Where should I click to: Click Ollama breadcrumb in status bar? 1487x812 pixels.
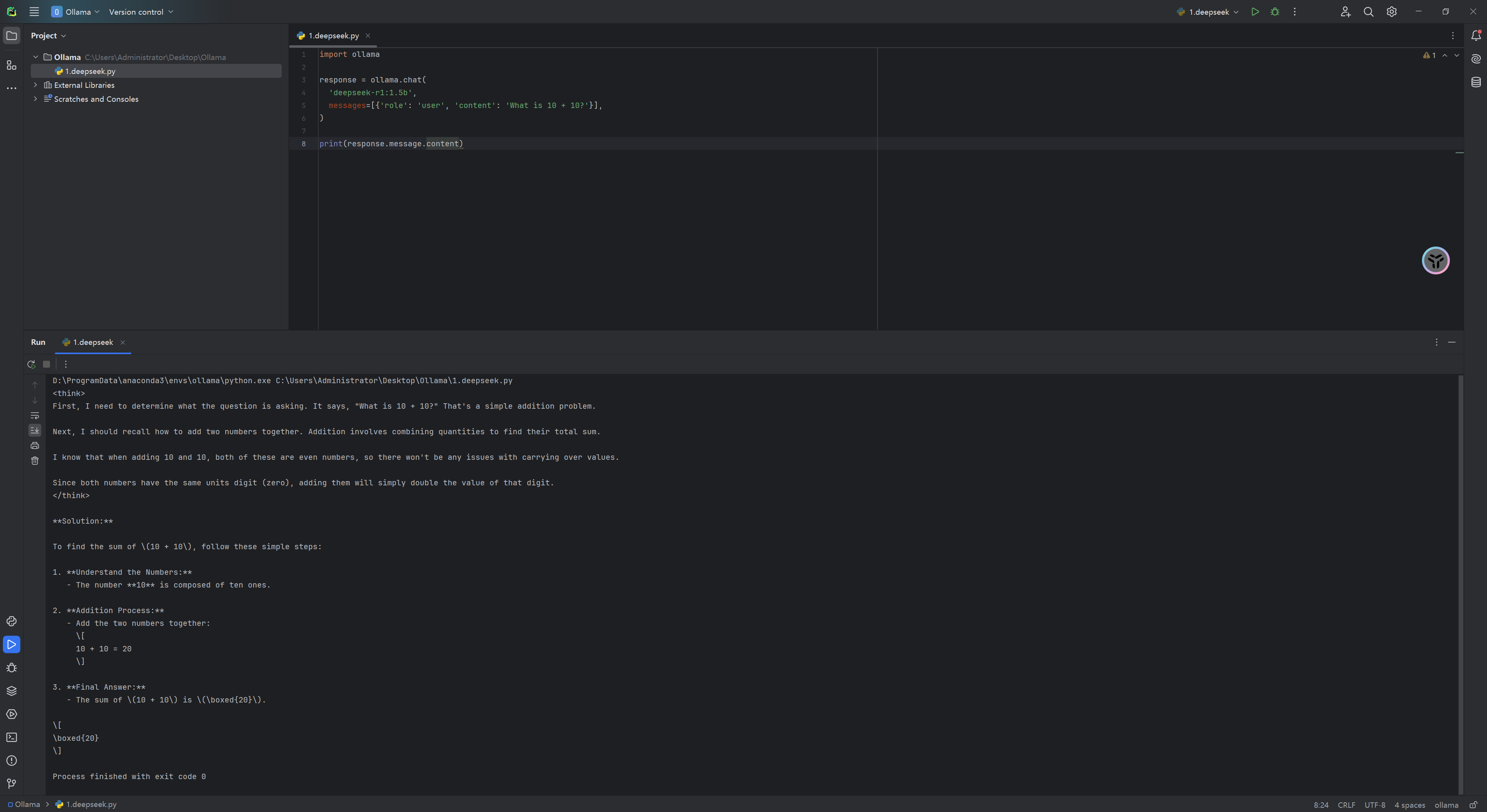tap(24, 804)
